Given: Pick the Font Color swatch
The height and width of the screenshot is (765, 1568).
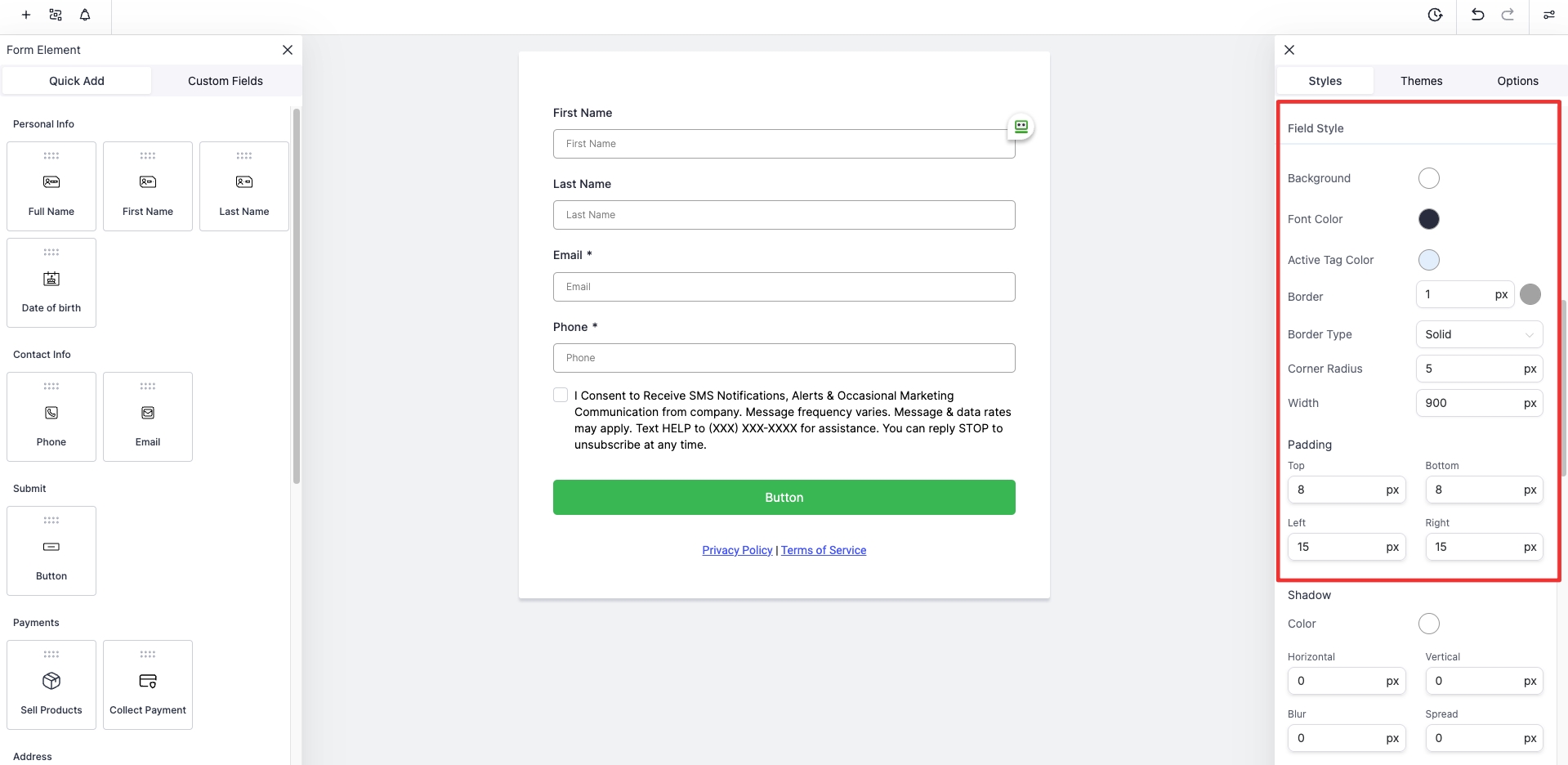Looking at the screenshot, I should point(1428,219).
